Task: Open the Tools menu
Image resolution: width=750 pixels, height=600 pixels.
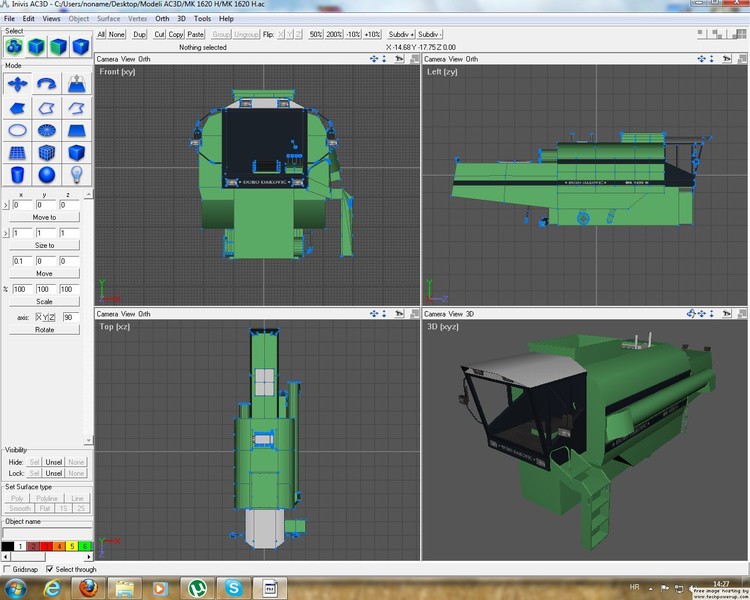Action: point(202,19)
